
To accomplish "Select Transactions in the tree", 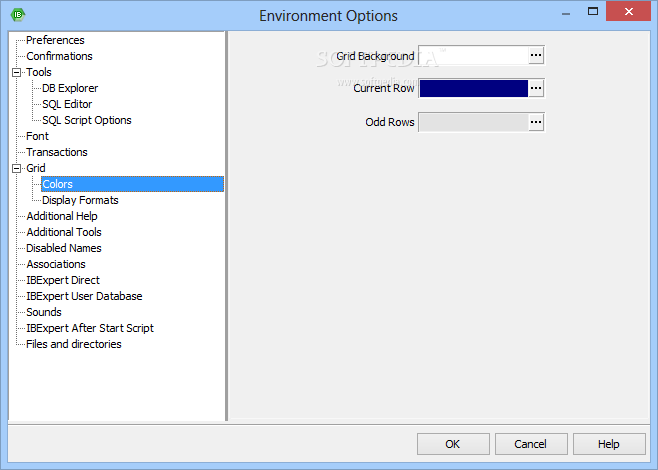I will point(57,152).
